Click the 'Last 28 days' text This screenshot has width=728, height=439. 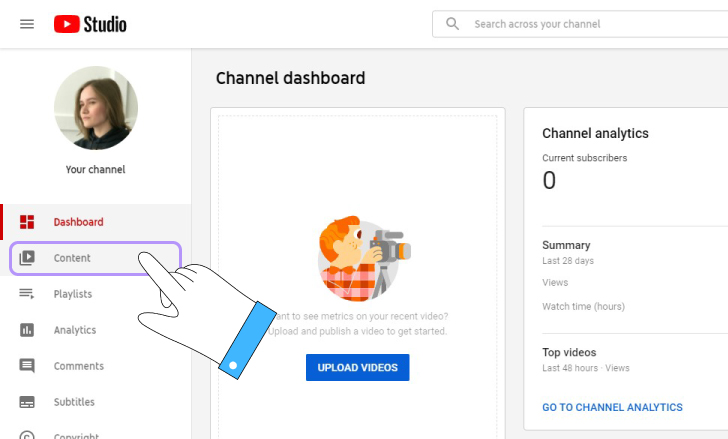[x=568, y=261]
